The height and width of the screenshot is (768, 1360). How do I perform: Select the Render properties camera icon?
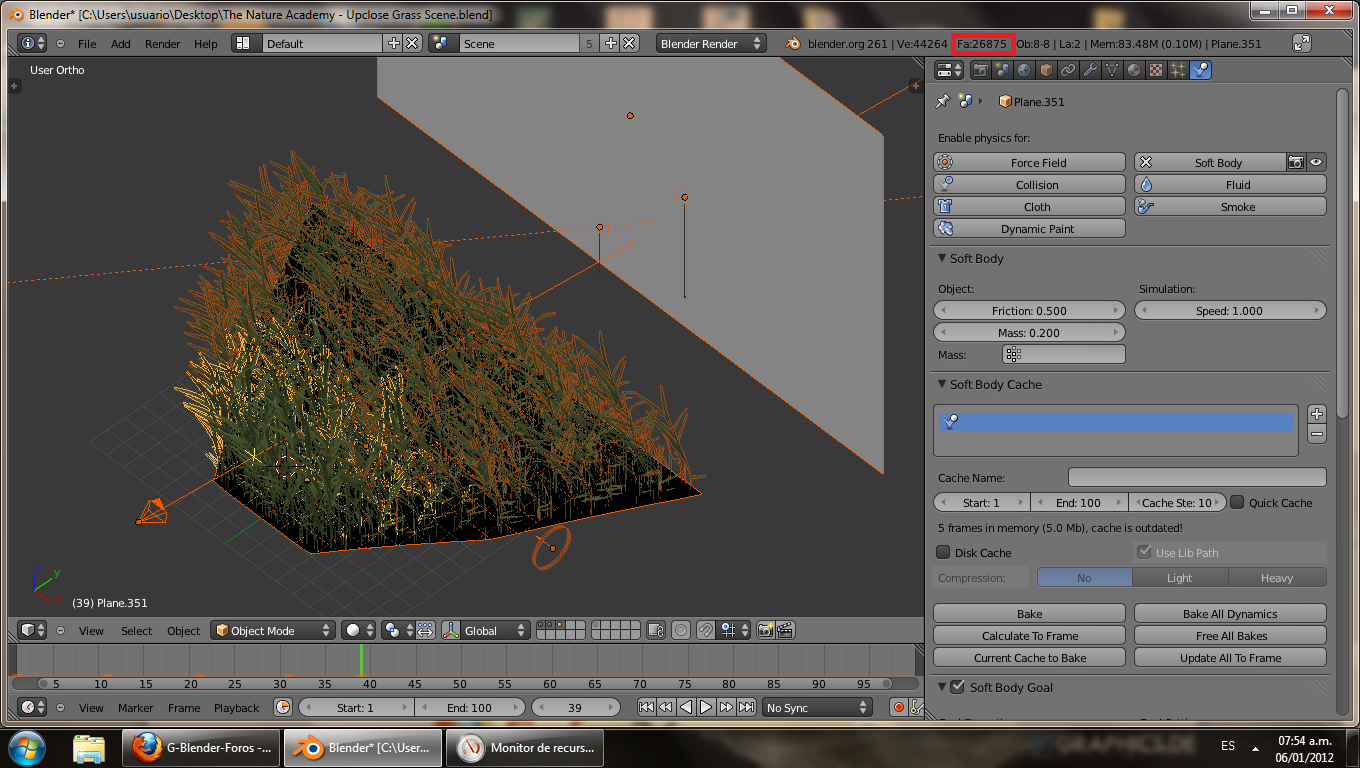[x=980, y=70]
